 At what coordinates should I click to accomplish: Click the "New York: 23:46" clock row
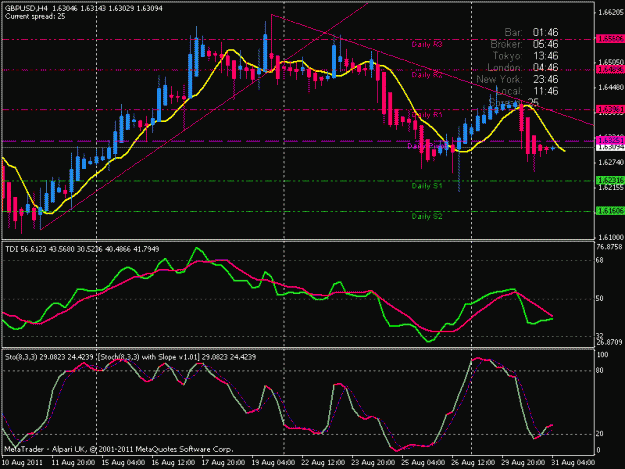[x=517, y=79]
